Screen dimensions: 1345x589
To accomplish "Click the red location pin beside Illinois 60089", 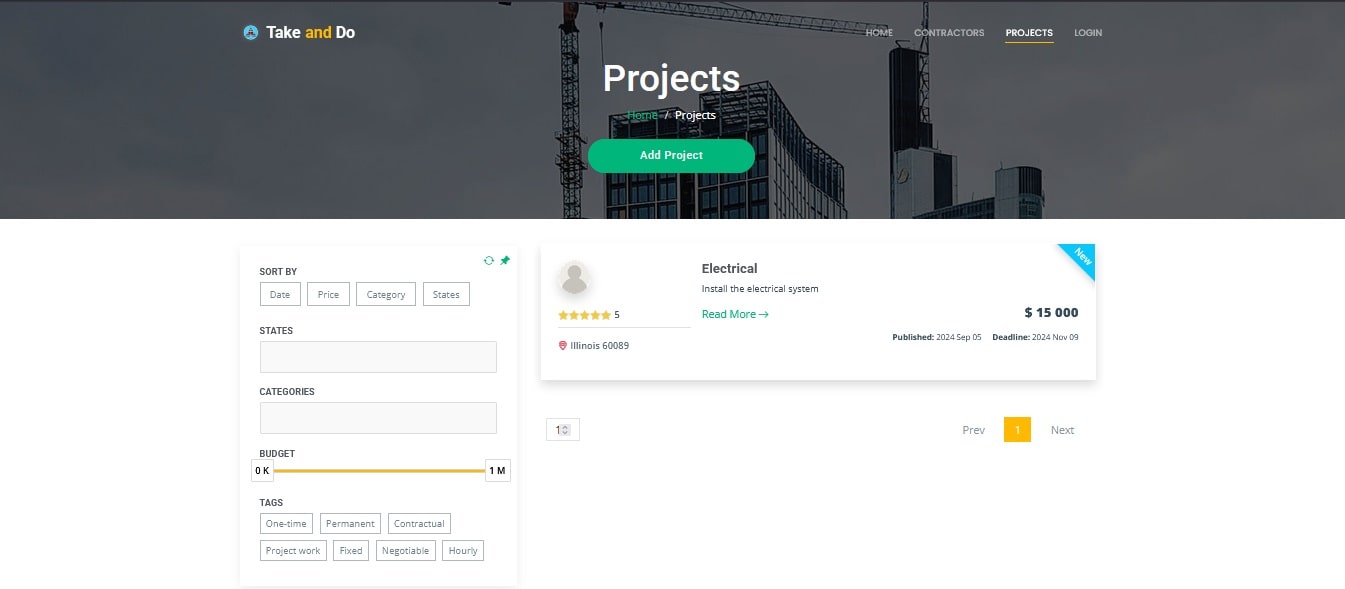I will point(562,345).
